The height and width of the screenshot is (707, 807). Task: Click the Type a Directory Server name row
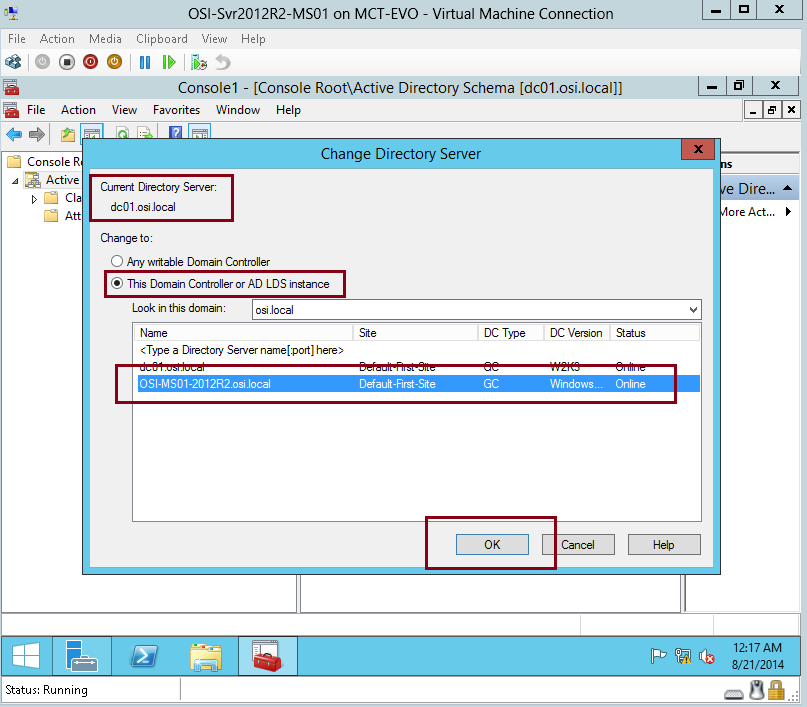[x=418, y=350]
